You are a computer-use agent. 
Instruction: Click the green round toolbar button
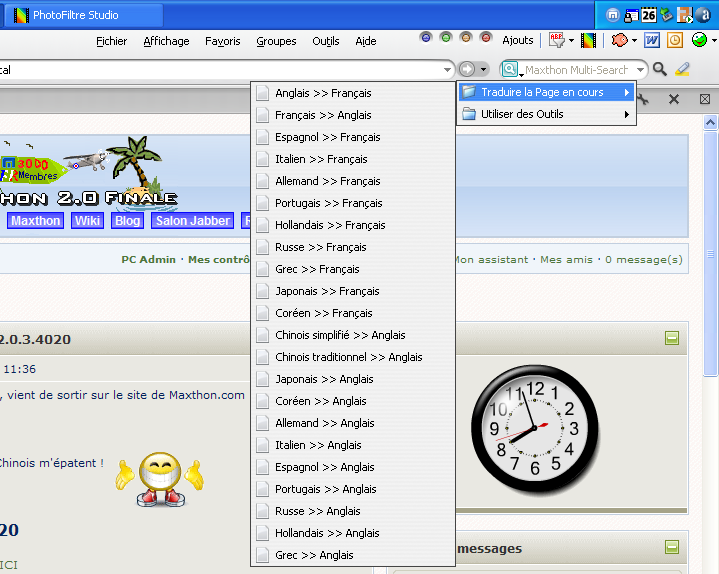(x=446, y=37)
